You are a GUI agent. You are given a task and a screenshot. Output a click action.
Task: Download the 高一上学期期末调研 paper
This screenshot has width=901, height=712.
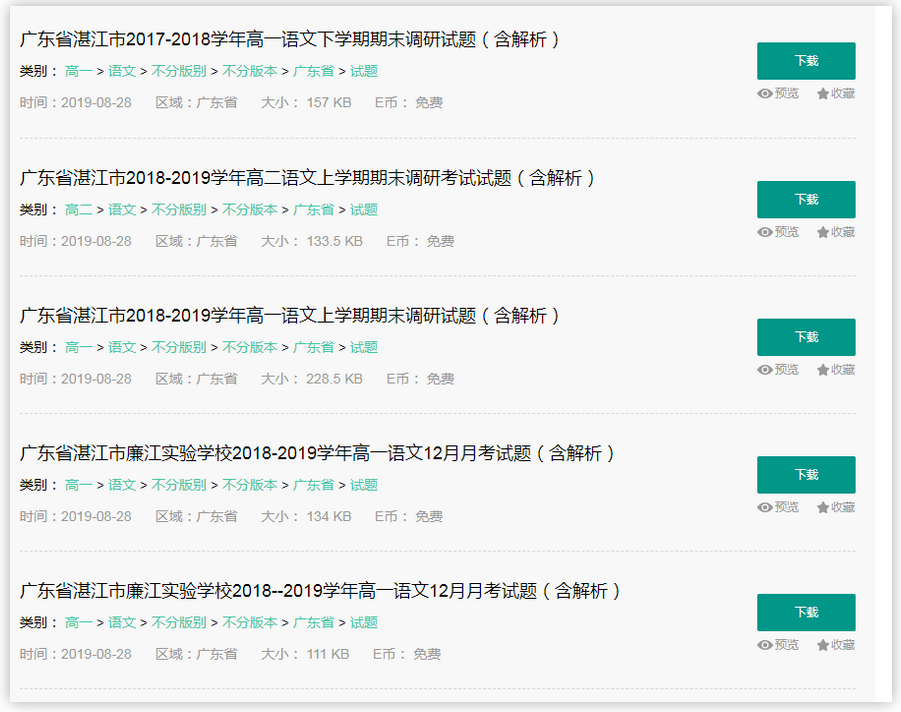point(806,337)
